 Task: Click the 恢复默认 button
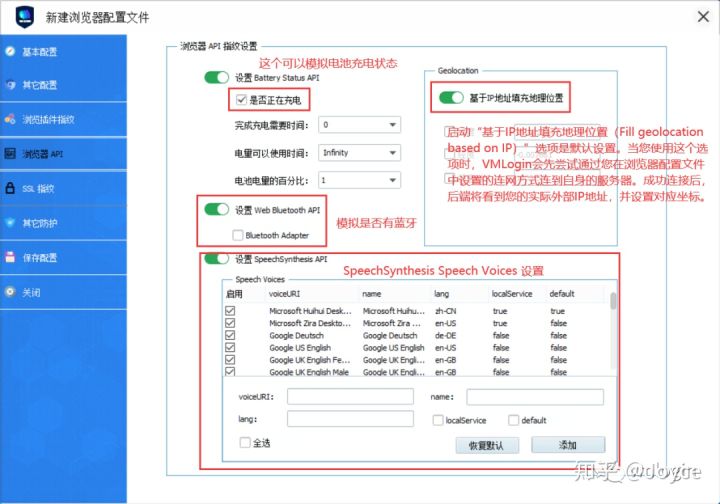tap(487, 445)
